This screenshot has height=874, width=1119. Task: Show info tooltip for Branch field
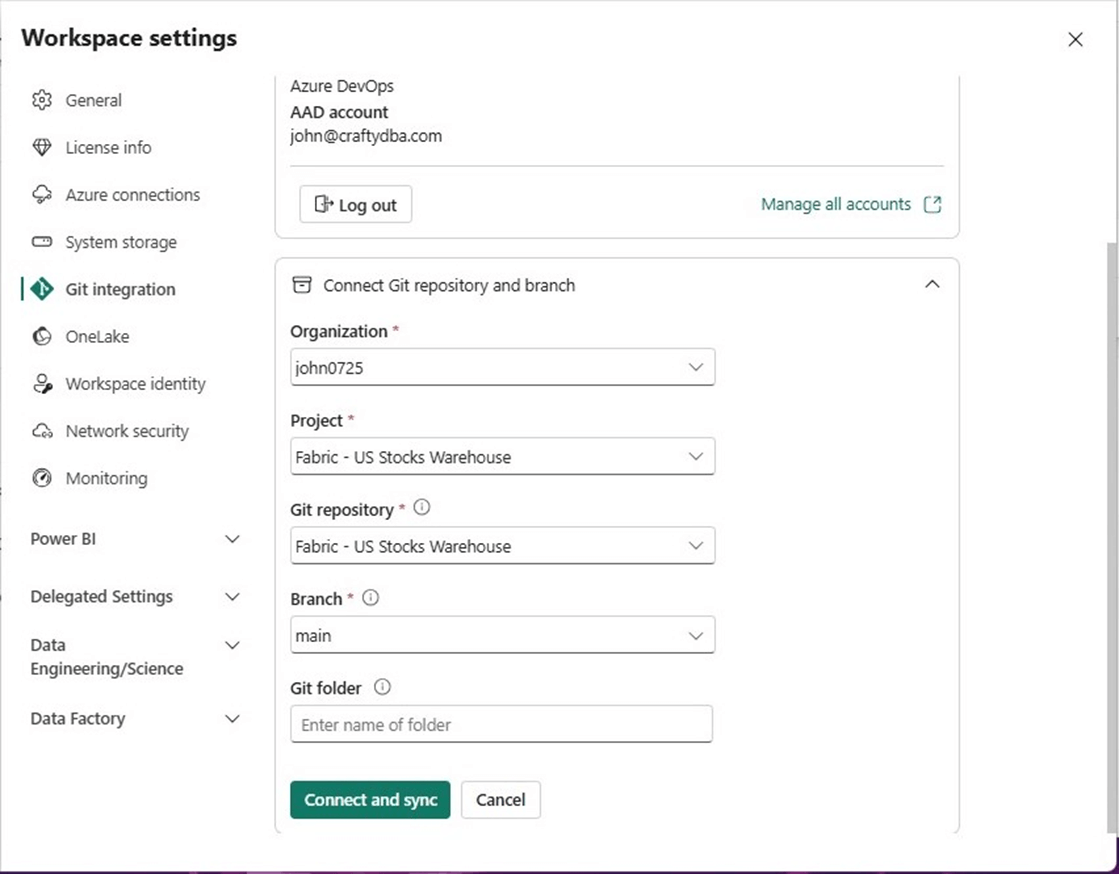371,598
